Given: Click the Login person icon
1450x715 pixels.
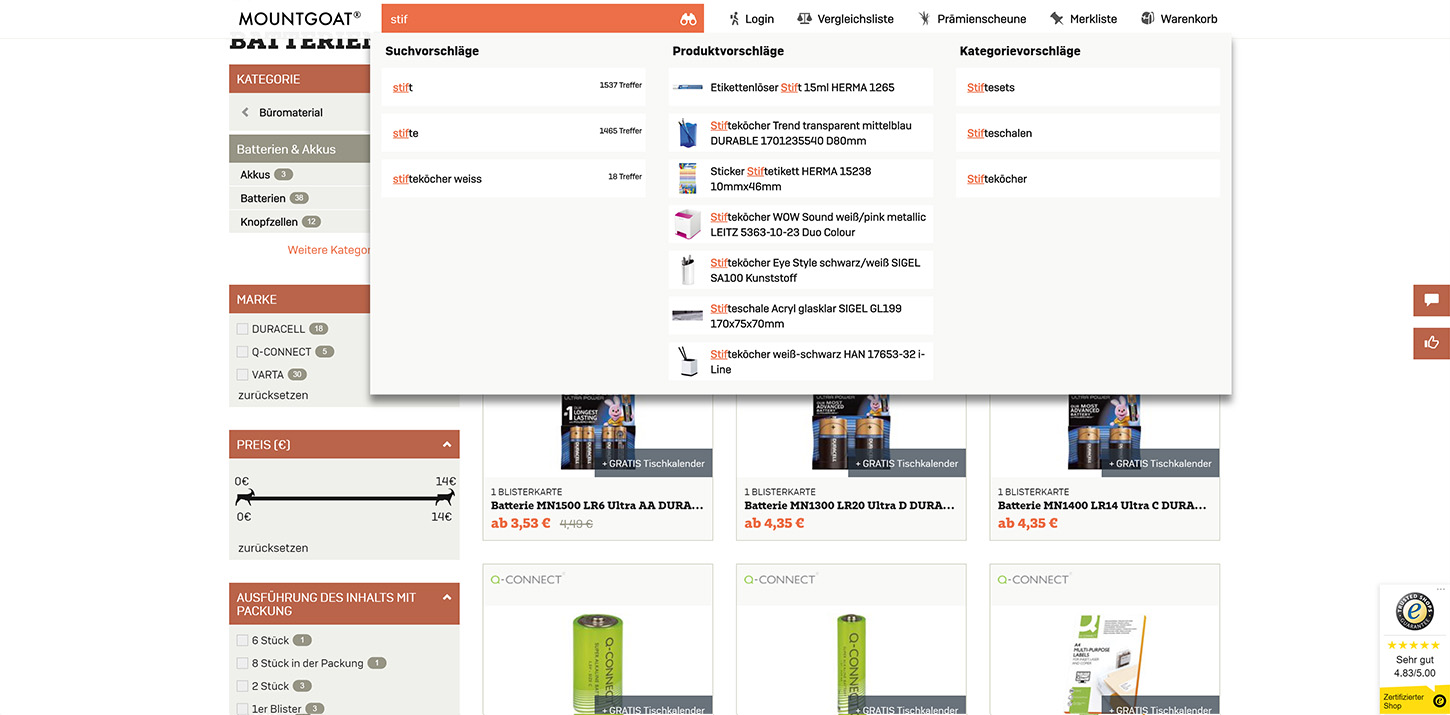Looking at the screenshot, I should (734, 19).
